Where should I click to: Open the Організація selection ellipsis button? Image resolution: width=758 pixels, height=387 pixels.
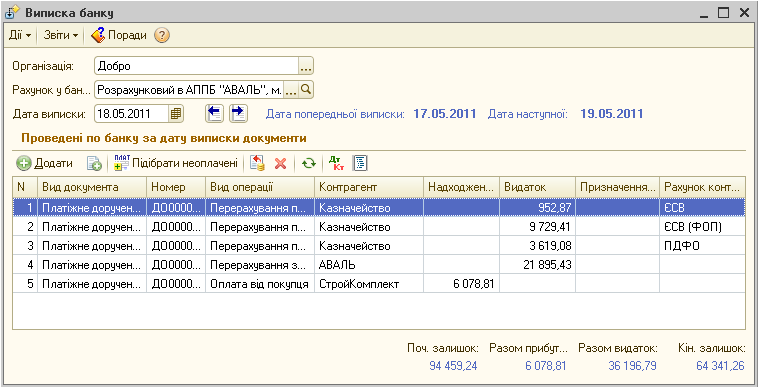coord(306,66)
